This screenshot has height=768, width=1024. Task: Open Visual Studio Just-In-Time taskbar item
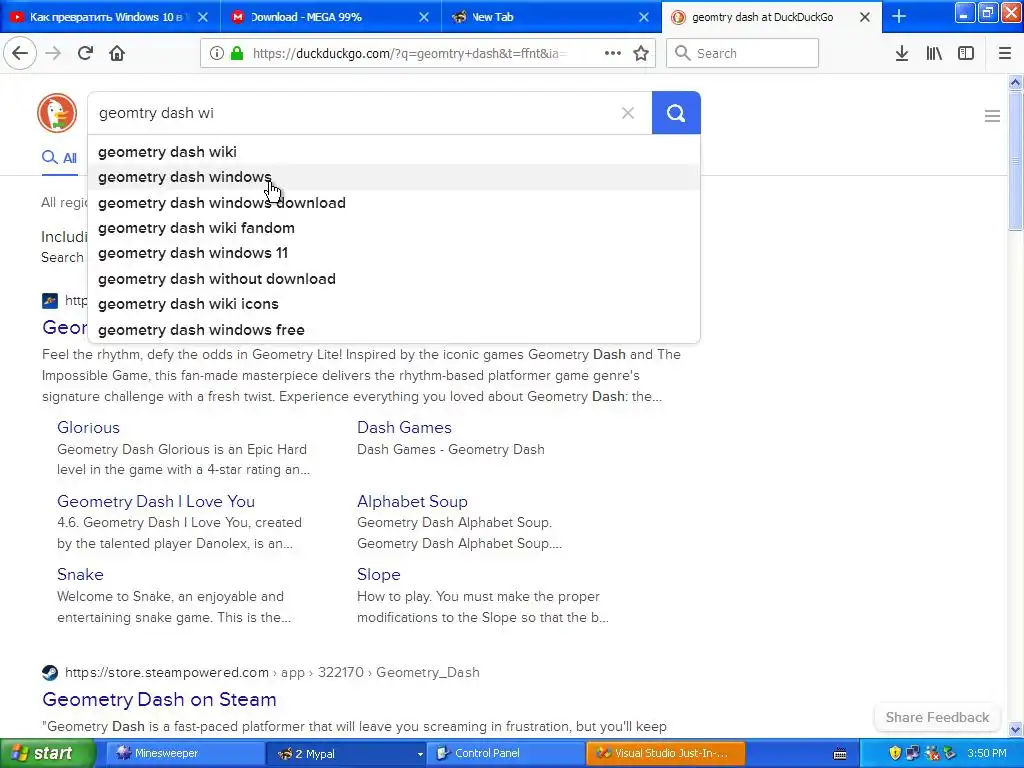pyautogui.click(x=665, y=753)
